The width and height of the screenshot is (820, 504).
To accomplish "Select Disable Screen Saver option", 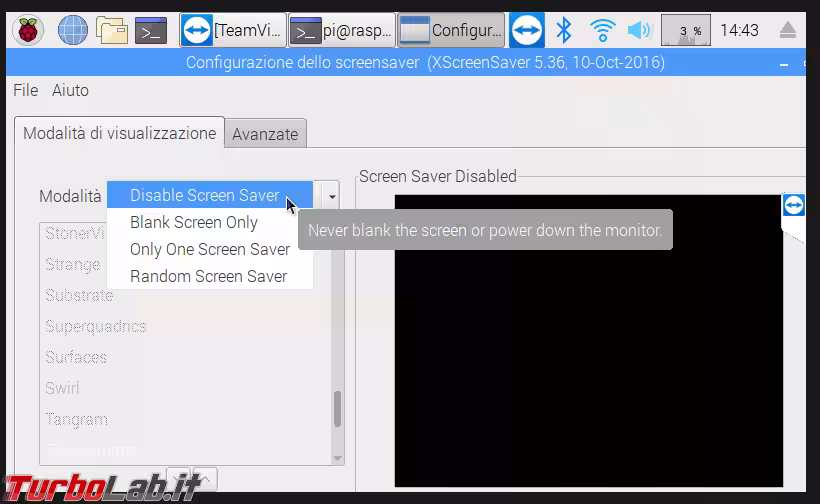I will (210, 195).
